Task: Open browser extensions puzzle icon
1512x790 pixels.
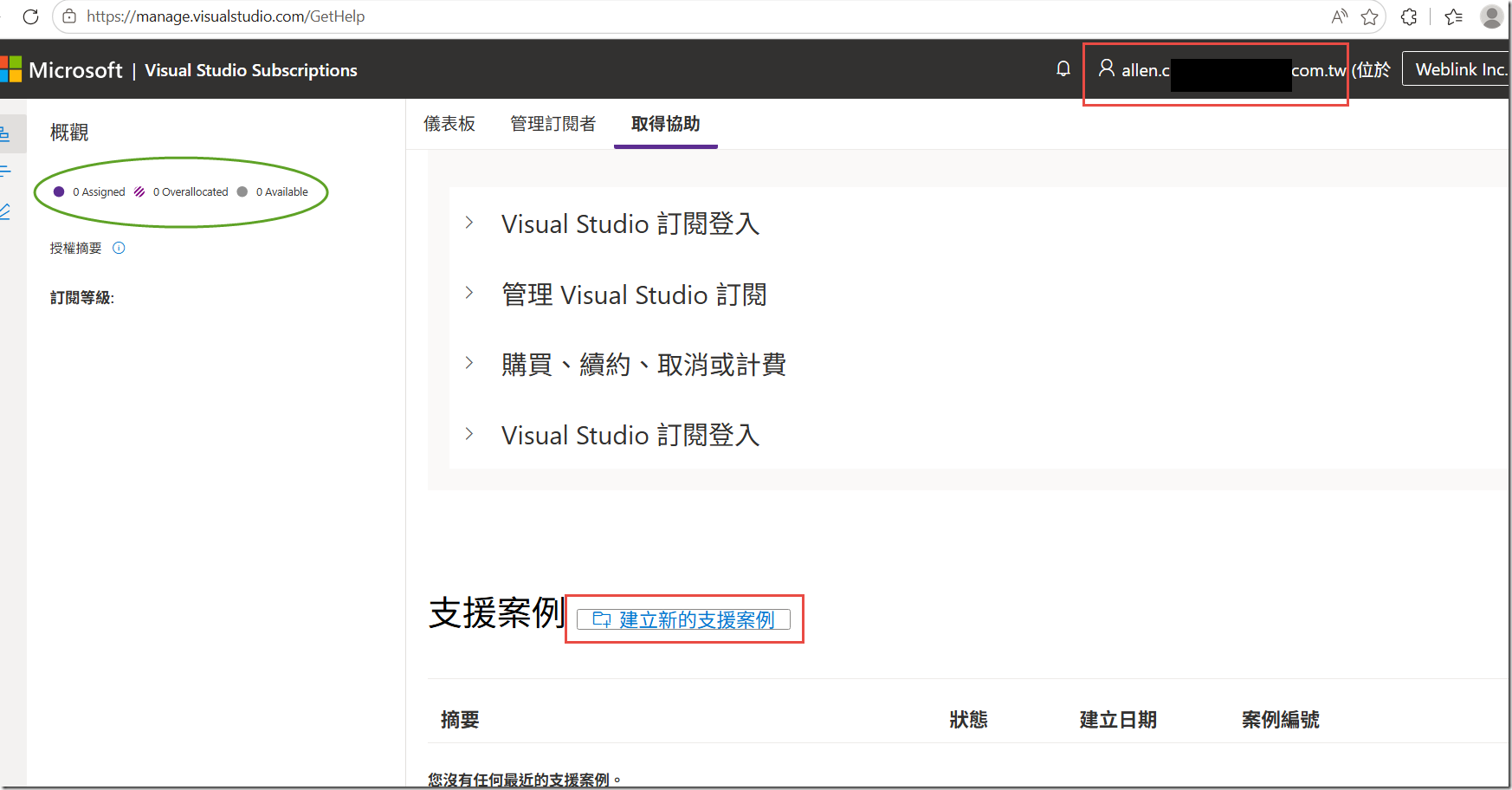Action: [1409, 16]
